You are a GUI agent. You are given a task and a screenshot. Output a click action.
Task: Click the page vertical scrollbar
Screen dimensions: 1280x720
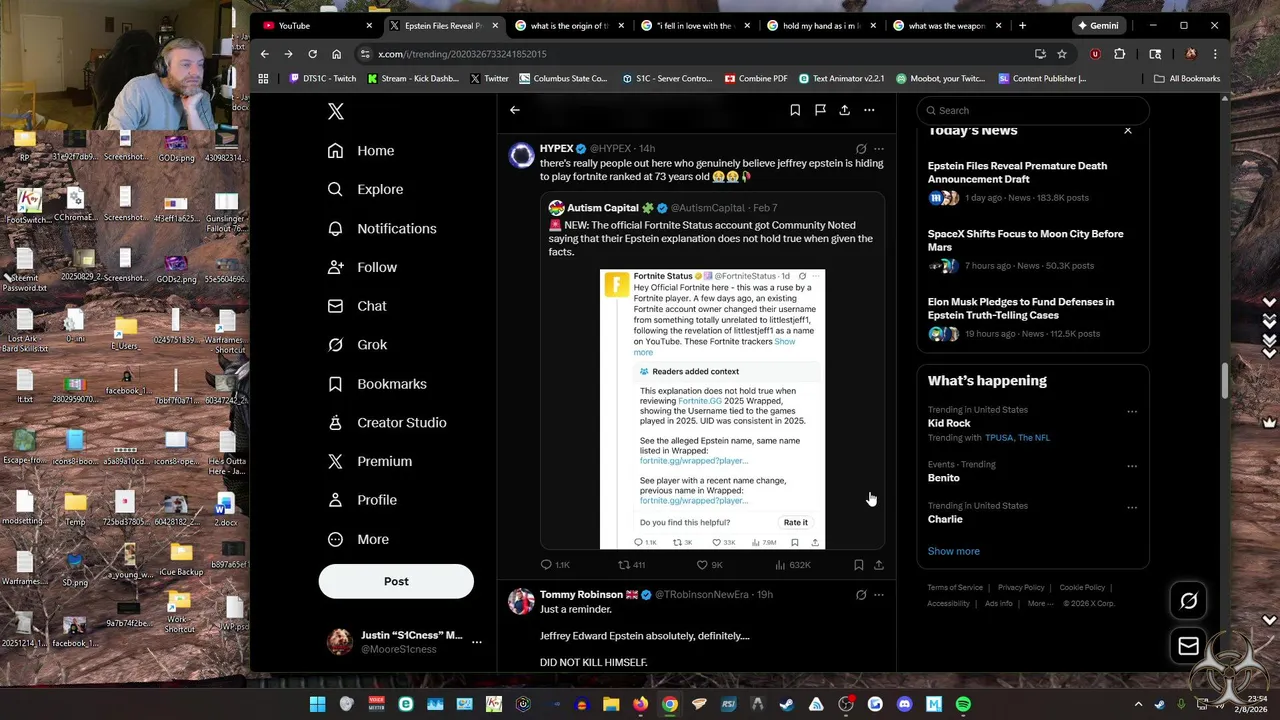[1225, 380]
